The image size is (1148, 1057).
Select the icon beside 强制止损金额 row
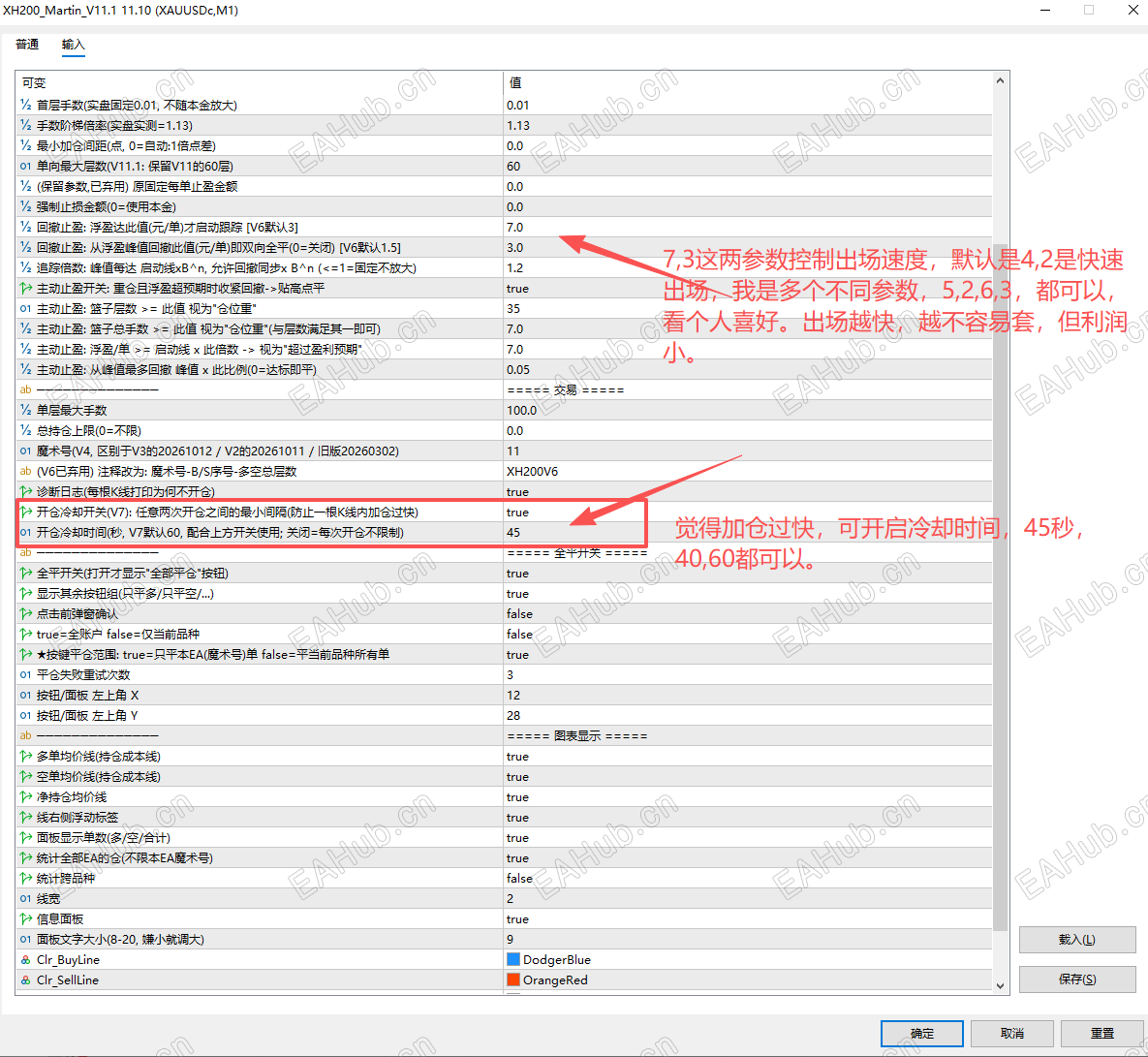point(25,207)
